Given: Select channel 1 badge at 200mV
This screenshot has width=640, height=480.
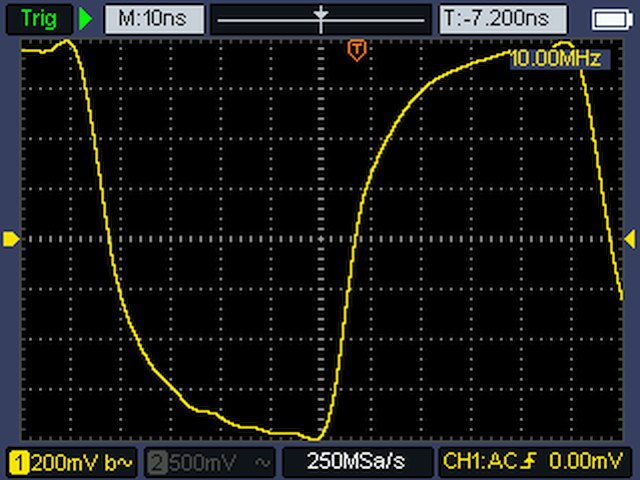Looking at the screenshot, I should point(20,463).
